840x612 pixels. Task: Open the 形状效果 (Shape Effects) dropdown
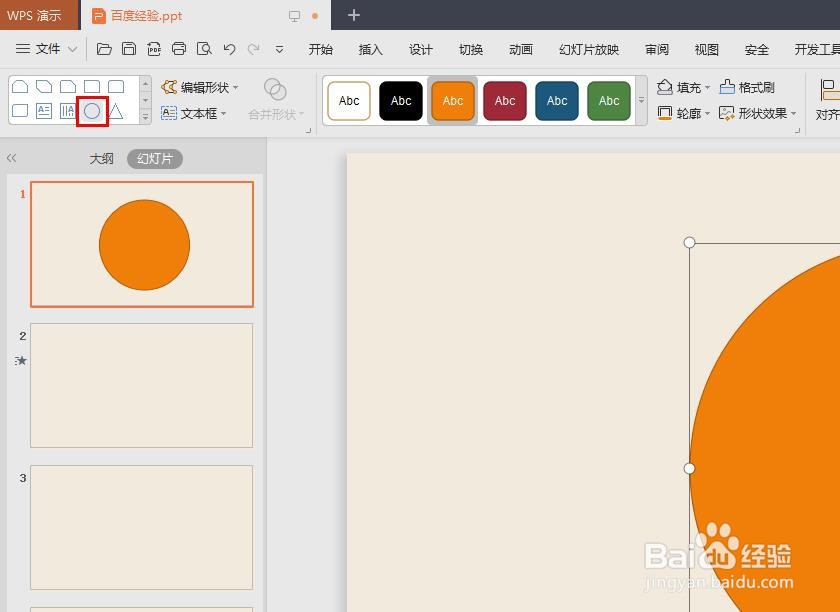click(x=758, y=113)
